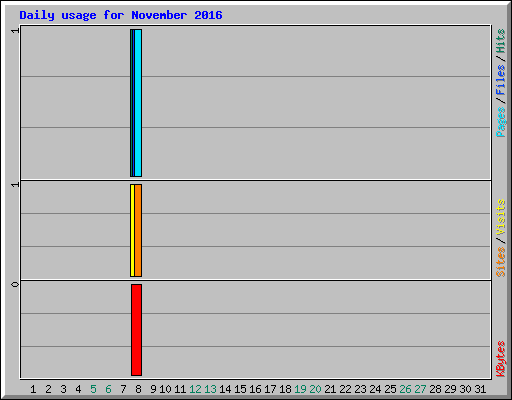
Task: Click day label '9' on the x-axis
Action: click(153, 389)
